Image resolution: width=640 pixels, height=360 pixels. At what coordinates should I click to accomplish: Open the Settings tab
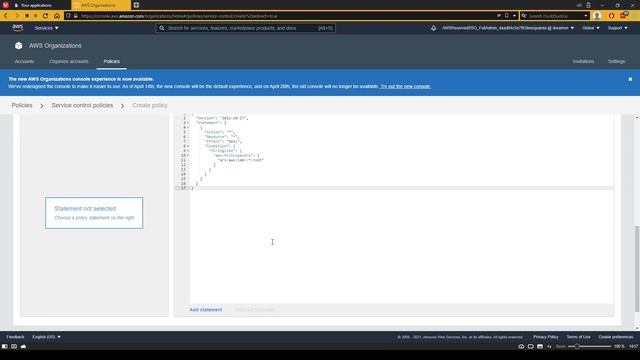(616, 61)
